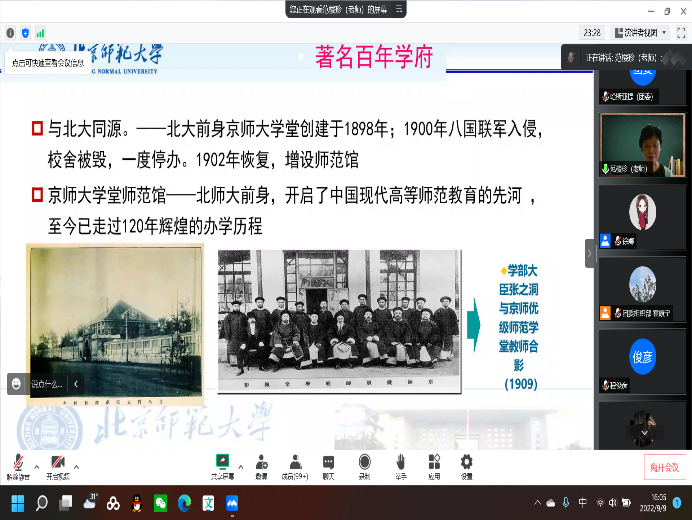The width and height of the screenshot is (692, 520).
Task: Open the chat panel icon
Action: click(328, 463)
